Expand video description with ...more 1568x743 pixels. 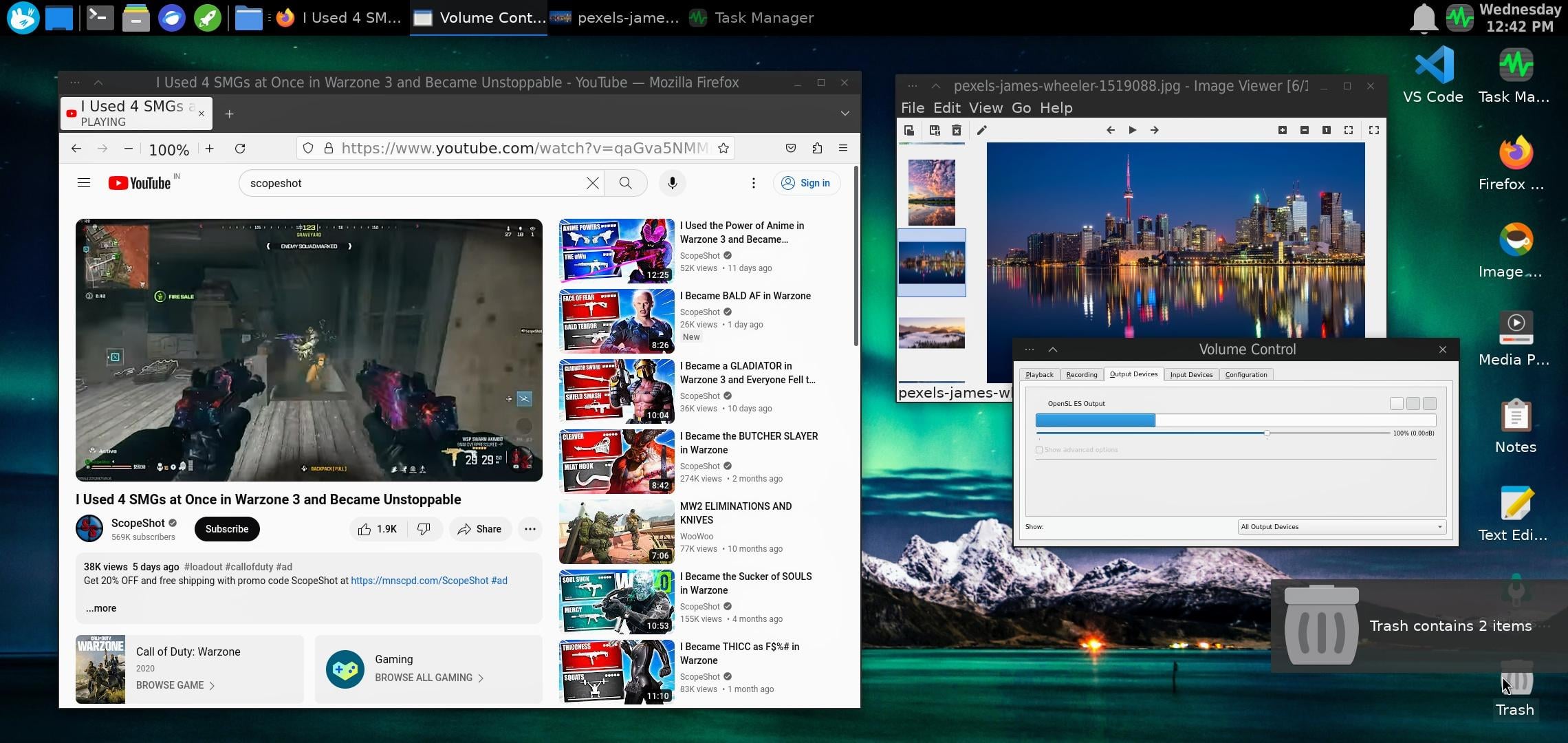[x=101, y=608]
